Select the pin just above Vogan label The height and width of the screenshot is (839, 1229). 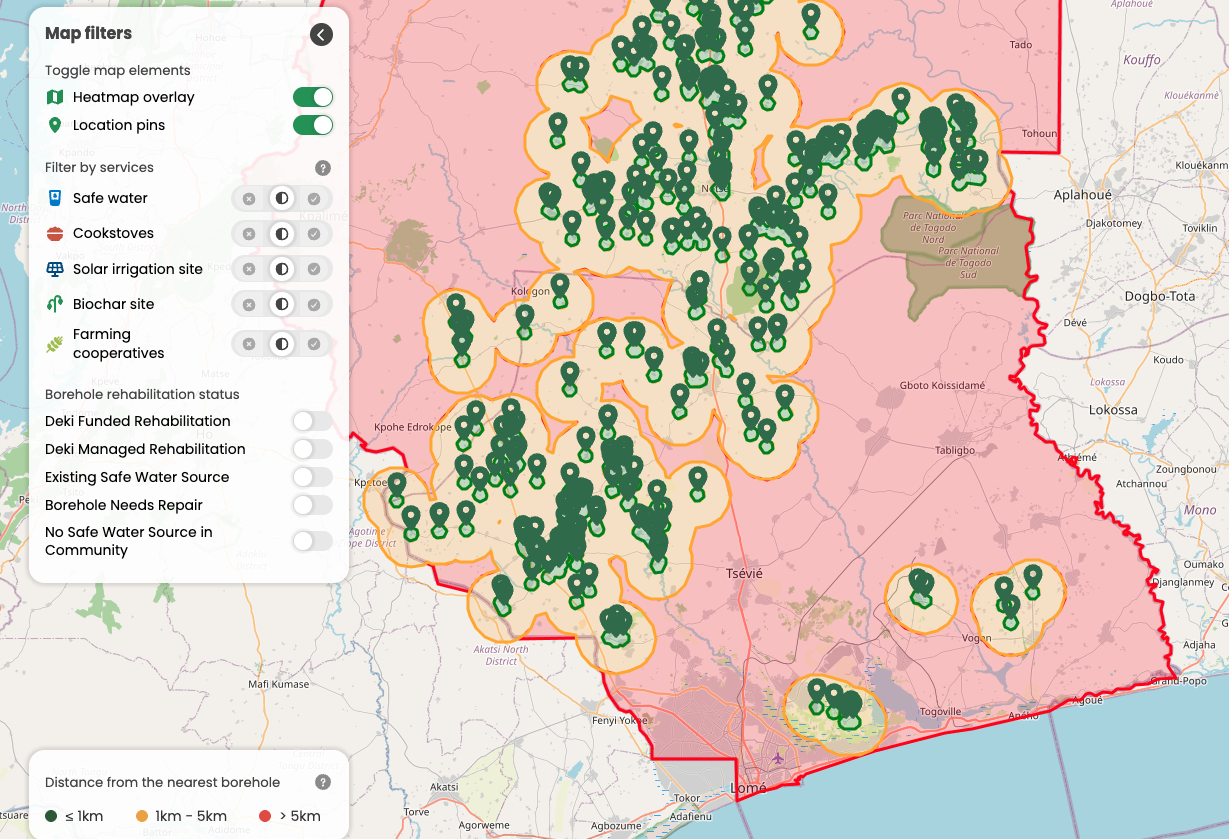1010,607
